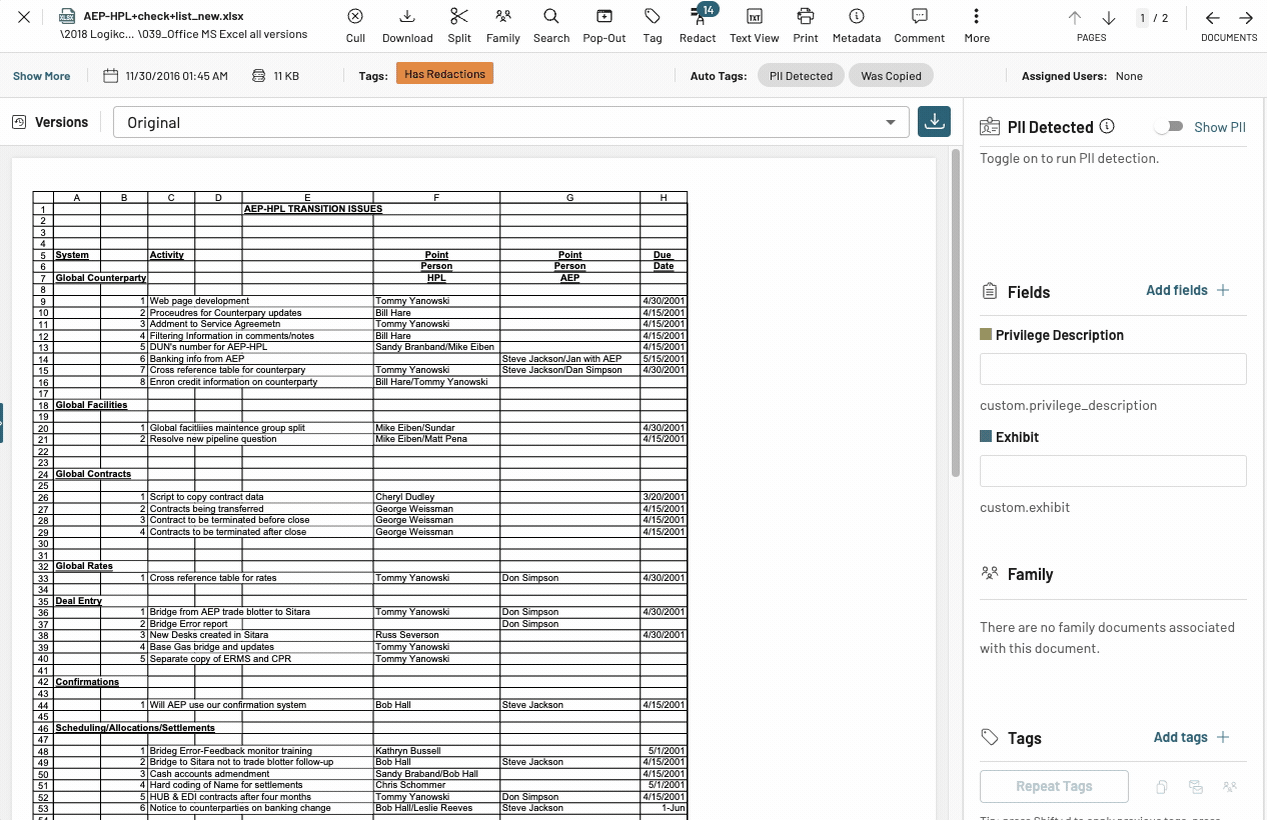Click cell 'Script to copy contract data'
The height and width of the screenshot is (820, 1267).
(207, 497)
